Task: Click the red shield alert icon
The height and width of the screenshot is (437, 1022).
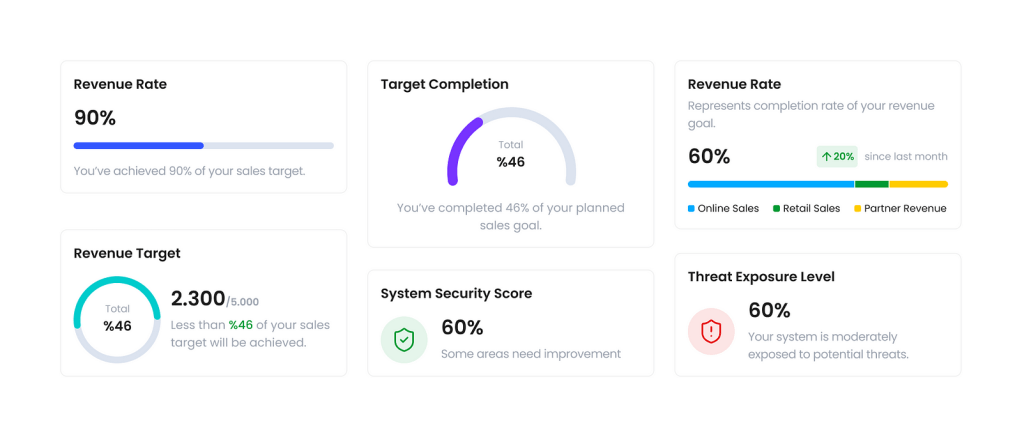Action: (x=711, y=330)
